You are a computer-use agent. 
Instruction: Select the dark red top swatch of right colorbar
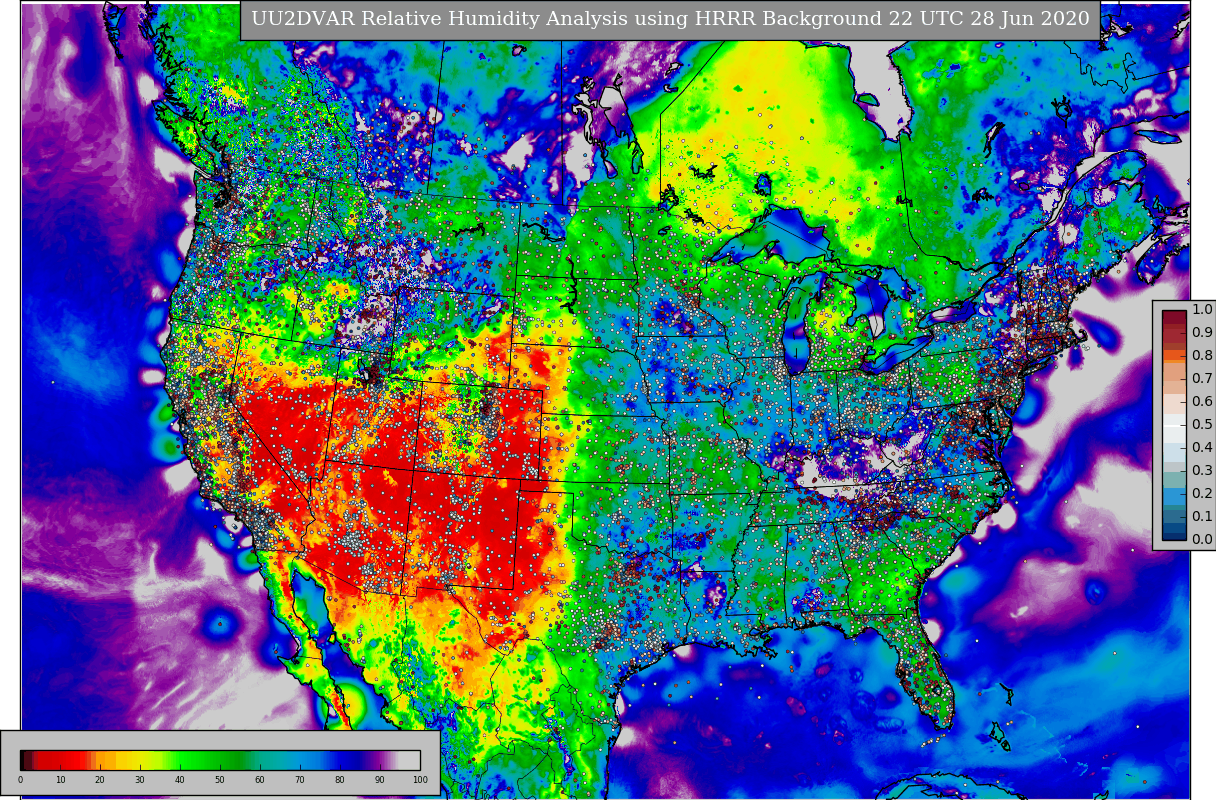click(x=1174, y=316)
